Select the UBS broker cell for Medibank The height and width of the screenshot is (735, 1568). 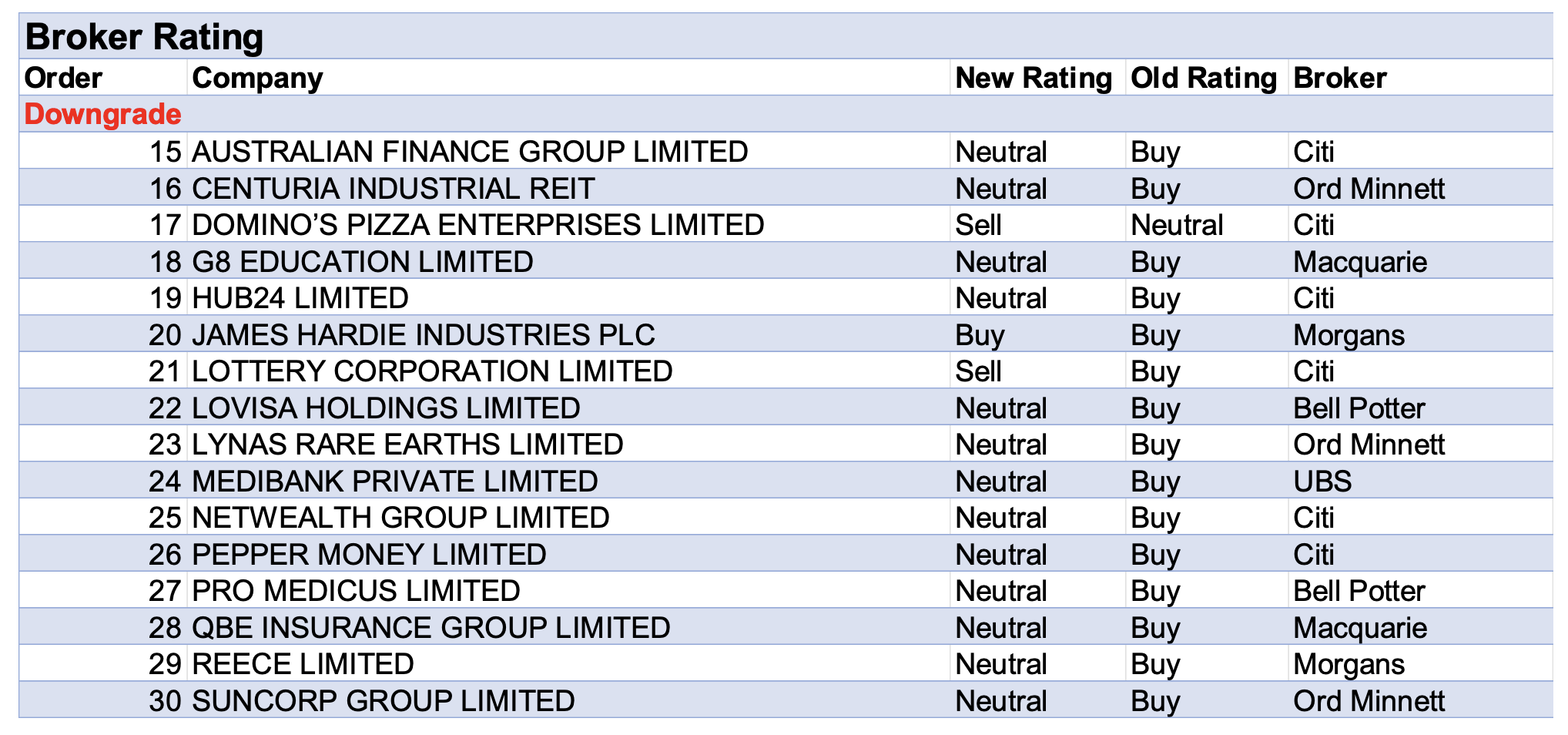point(1322,482)
